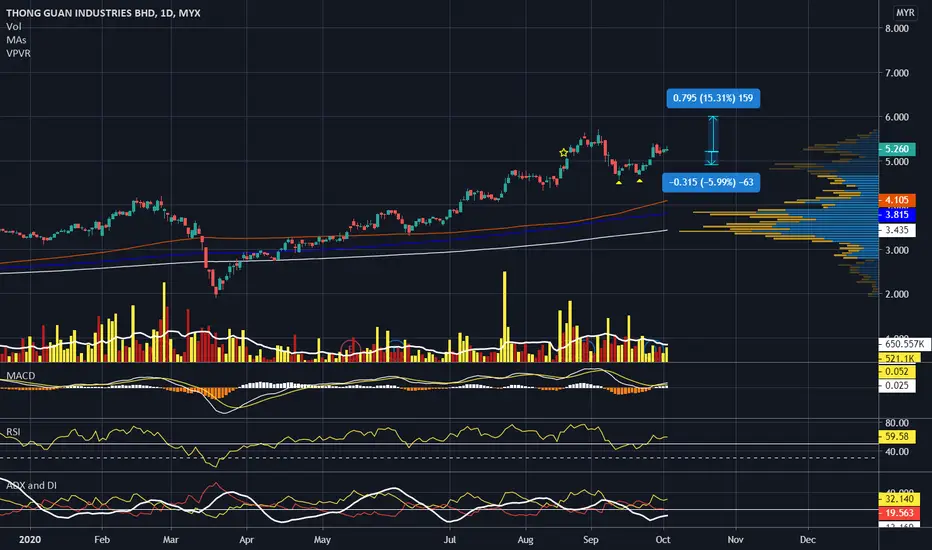Click the 7.000 price axis label
Image resolution: width=932 pixels, height=550 pixels.
pos(897,73)
